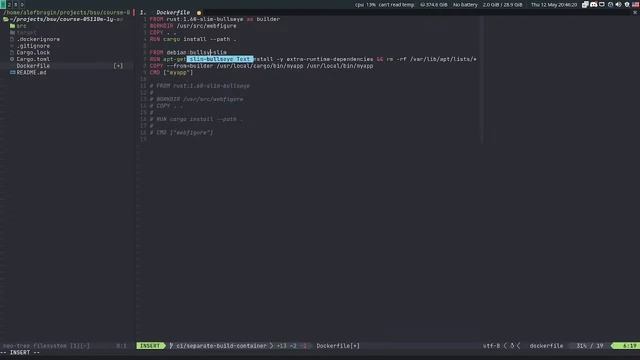Image resolution: width=640 pixels, height=360 pixels.
Task: Click the FROM debian:bullseye-slim line
Action: [188, 52]
